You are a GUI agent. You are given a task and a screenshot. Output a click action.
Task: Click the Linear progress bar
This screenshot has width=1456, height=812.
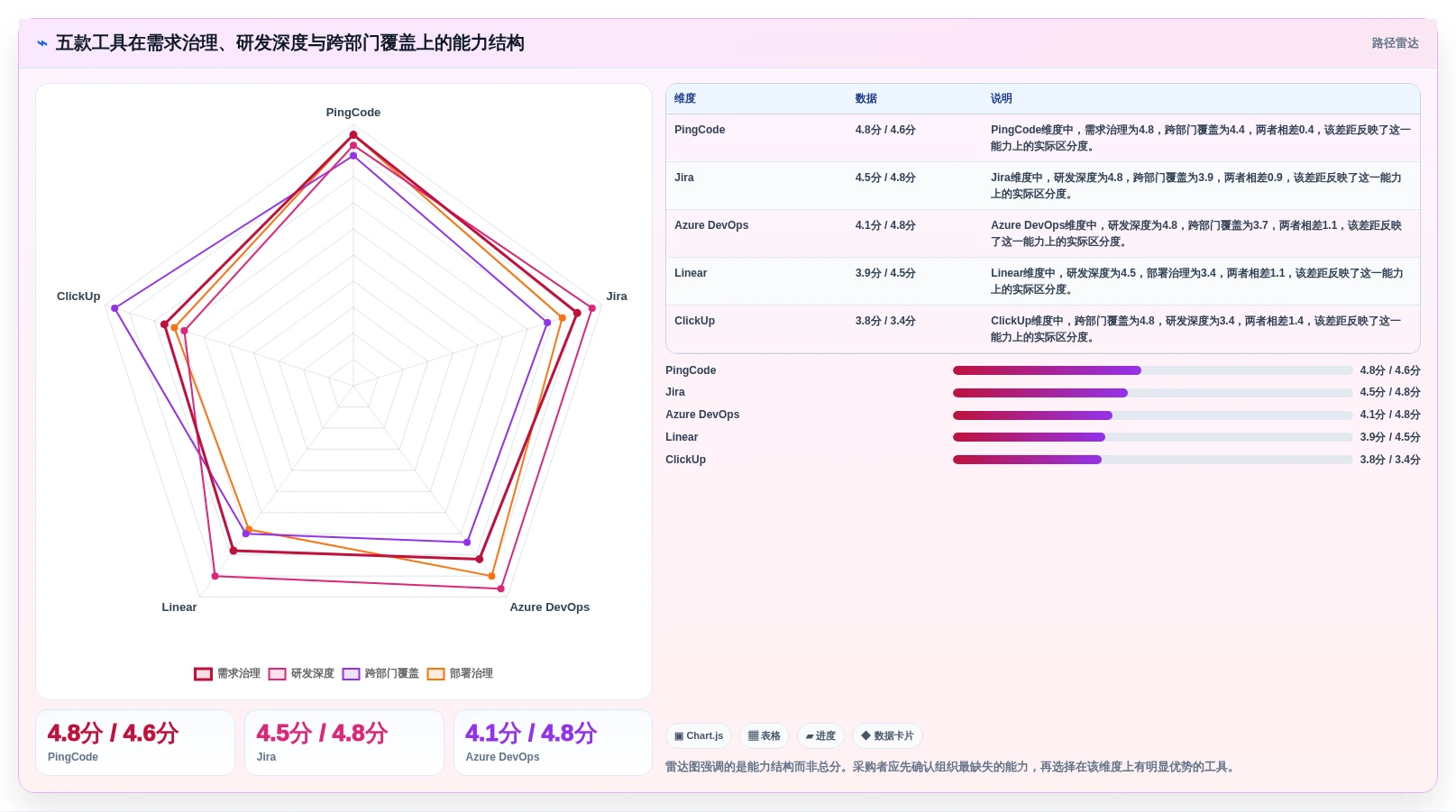point(1153,437)
